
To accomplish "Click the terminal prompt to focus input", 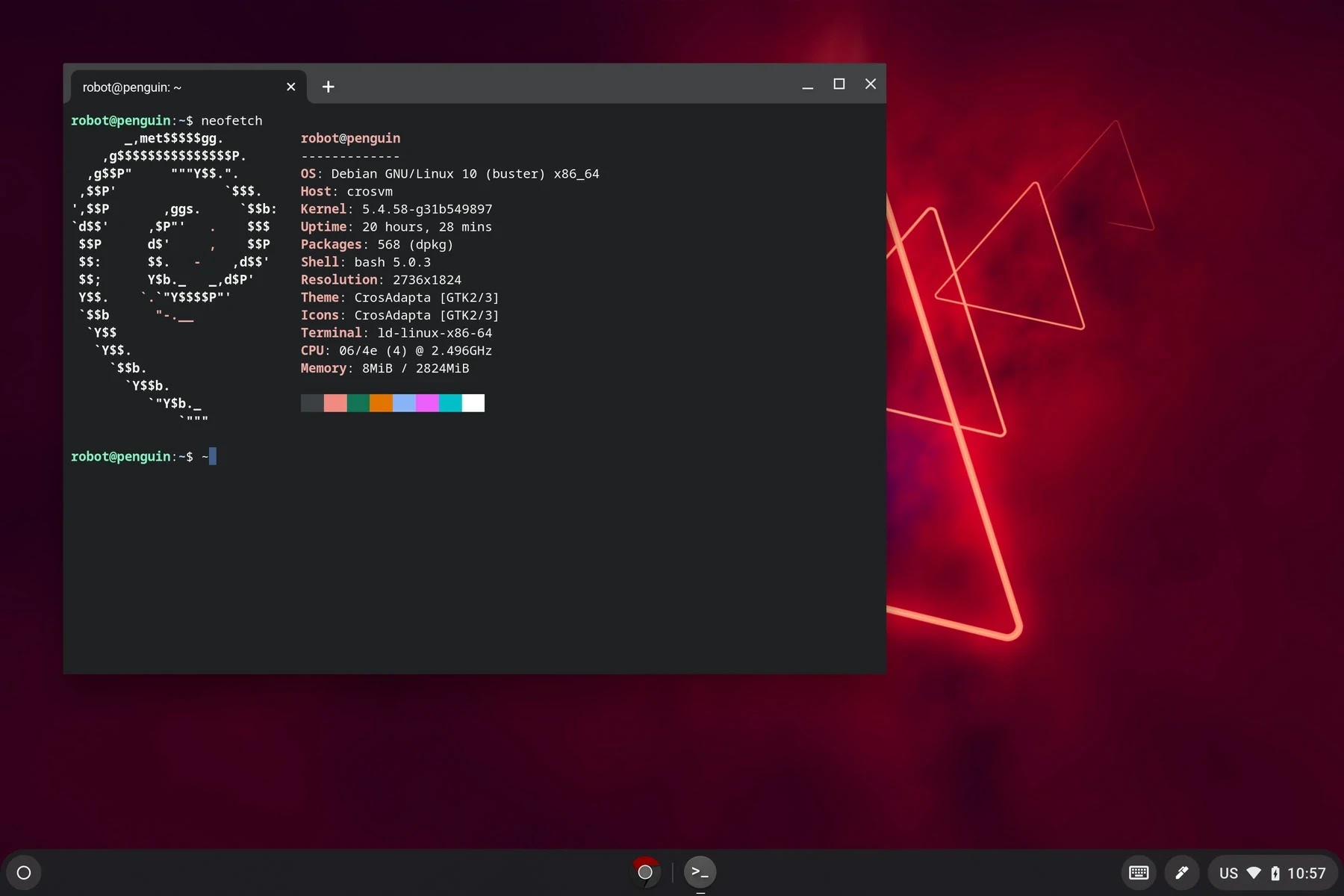I will pyautogui.click(x=213, y=456).
